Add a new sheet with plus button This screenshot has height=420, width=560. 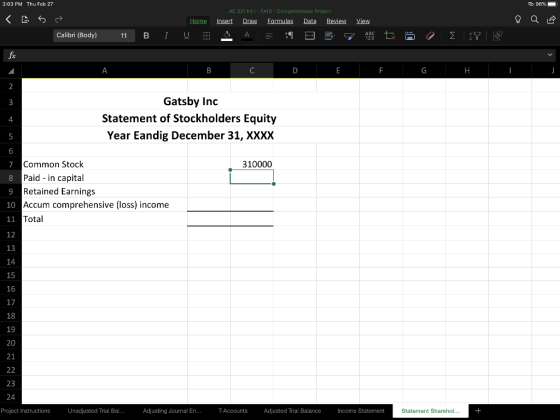coord(478,411)
